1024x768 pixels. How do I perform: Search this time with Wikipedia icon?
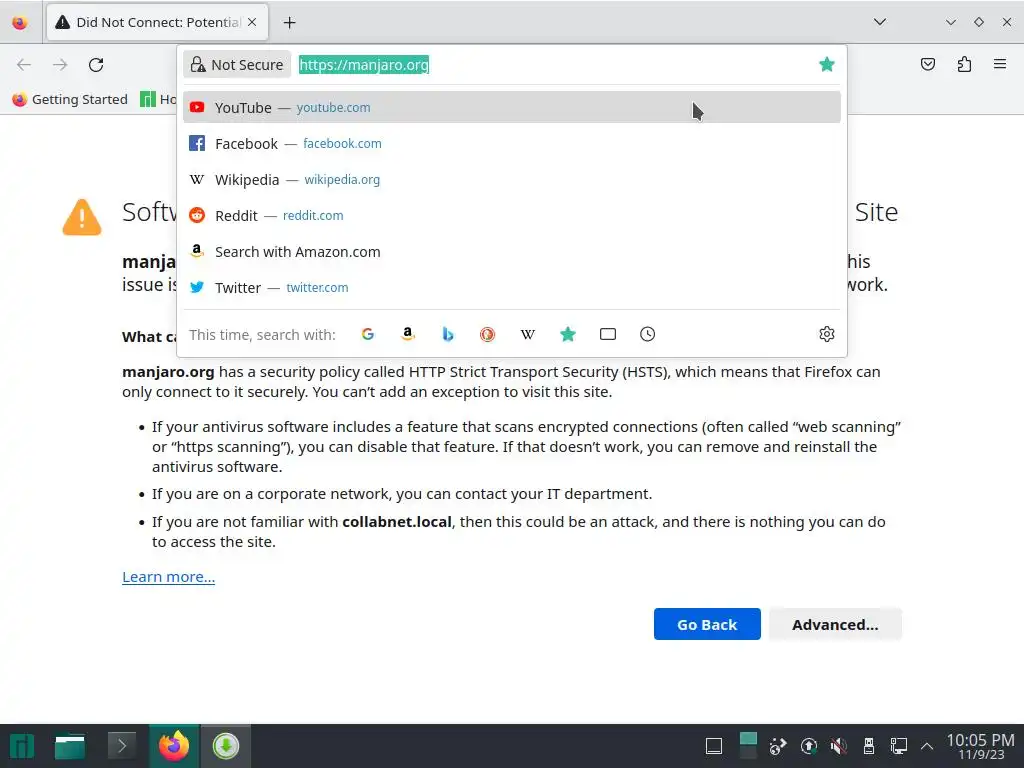point(528,334)
